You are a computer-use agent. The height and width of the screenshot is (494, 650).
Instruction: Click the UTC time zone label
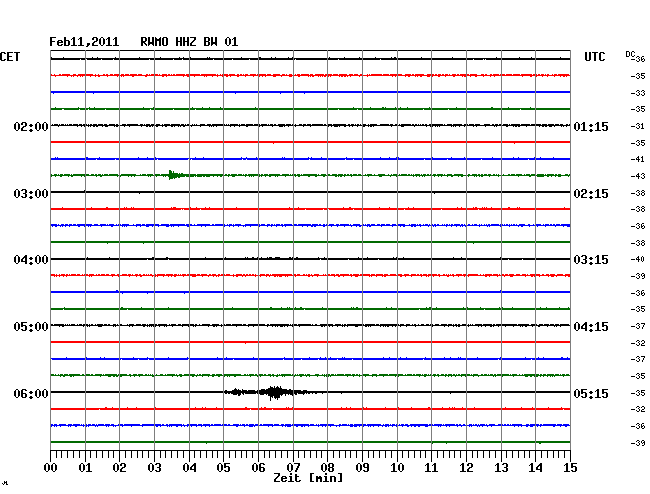(595, 57)
